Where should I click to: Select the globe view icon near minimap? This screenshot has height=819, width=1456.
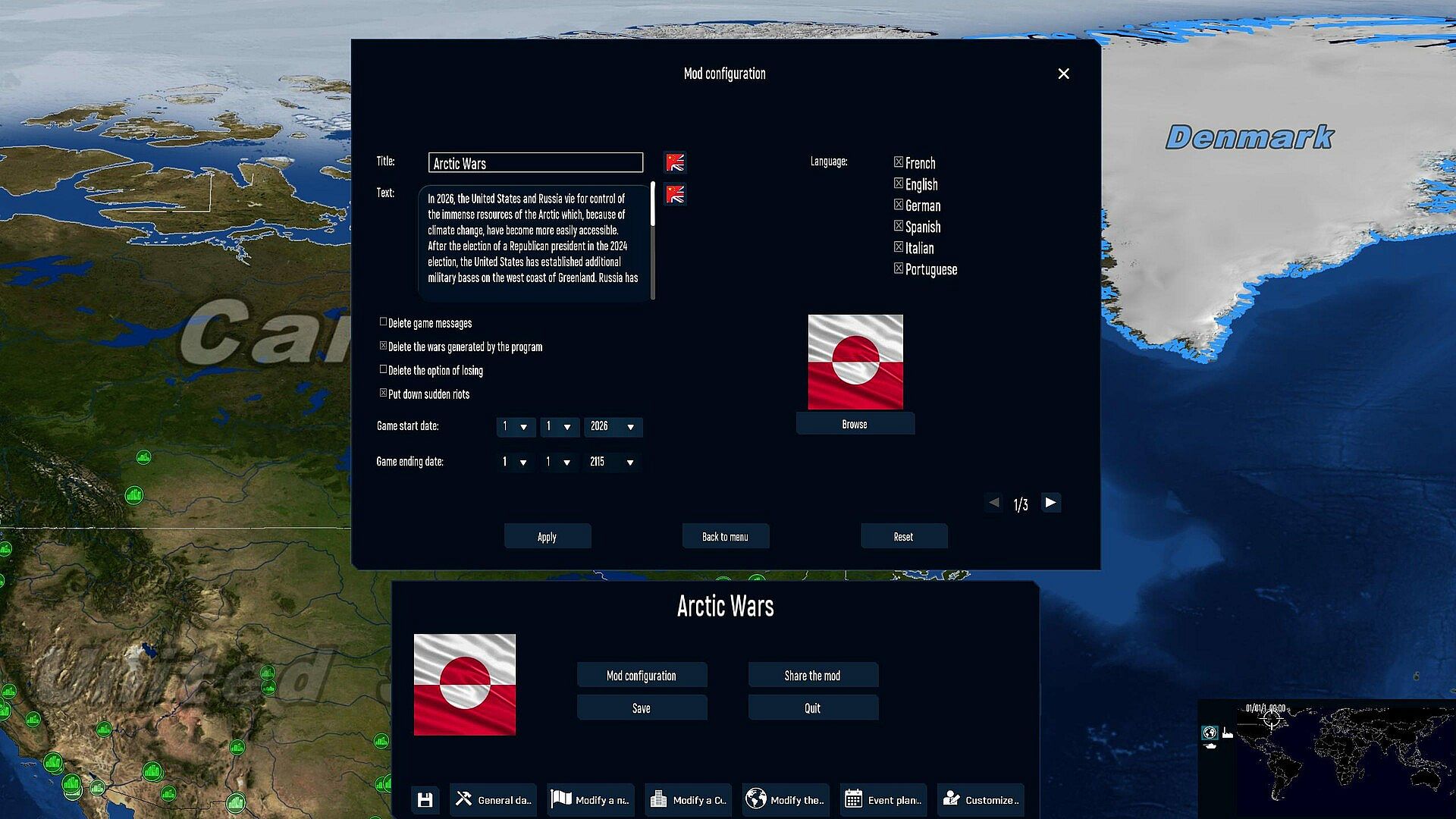[x=1210, y=733]
